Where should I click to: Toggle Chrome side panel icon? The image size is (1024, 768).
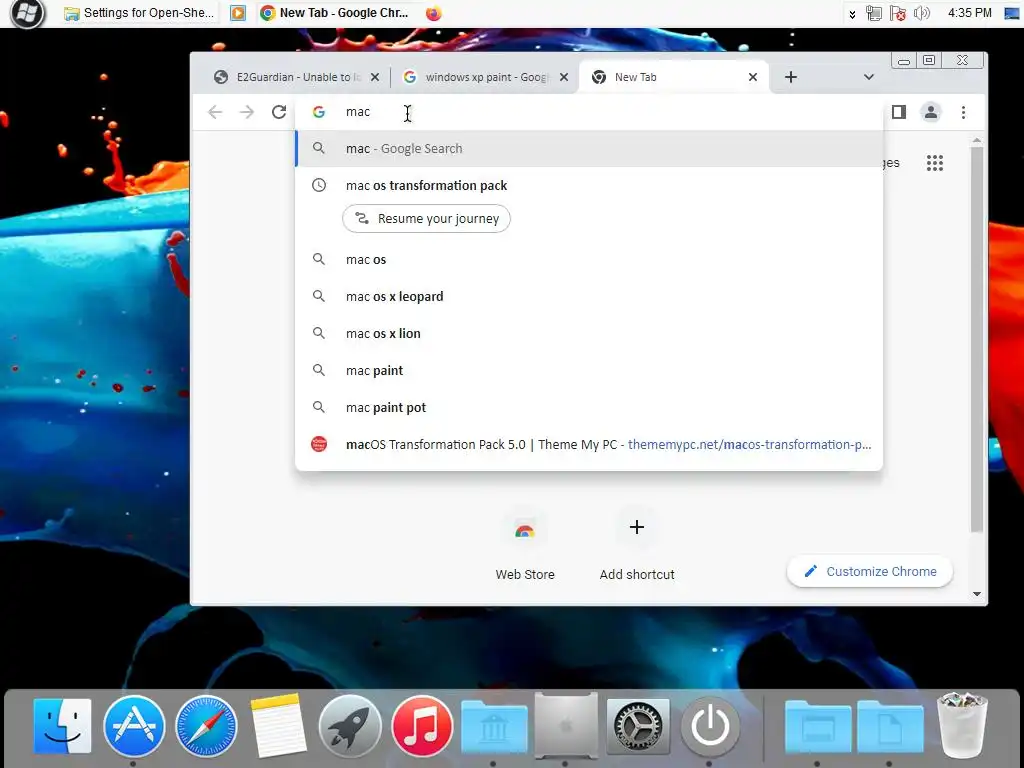(899, 112)
